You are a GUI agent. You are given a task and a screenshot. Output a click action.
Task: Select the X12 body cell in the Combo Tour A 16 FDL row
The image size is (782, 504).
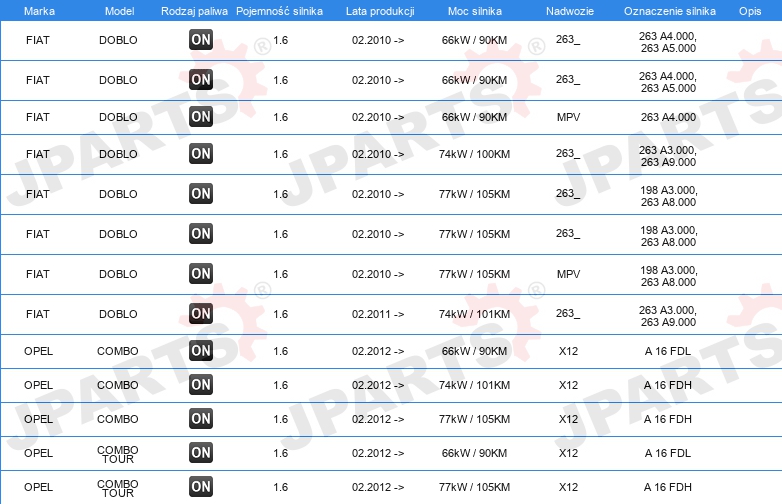click(x=569, y=453)
